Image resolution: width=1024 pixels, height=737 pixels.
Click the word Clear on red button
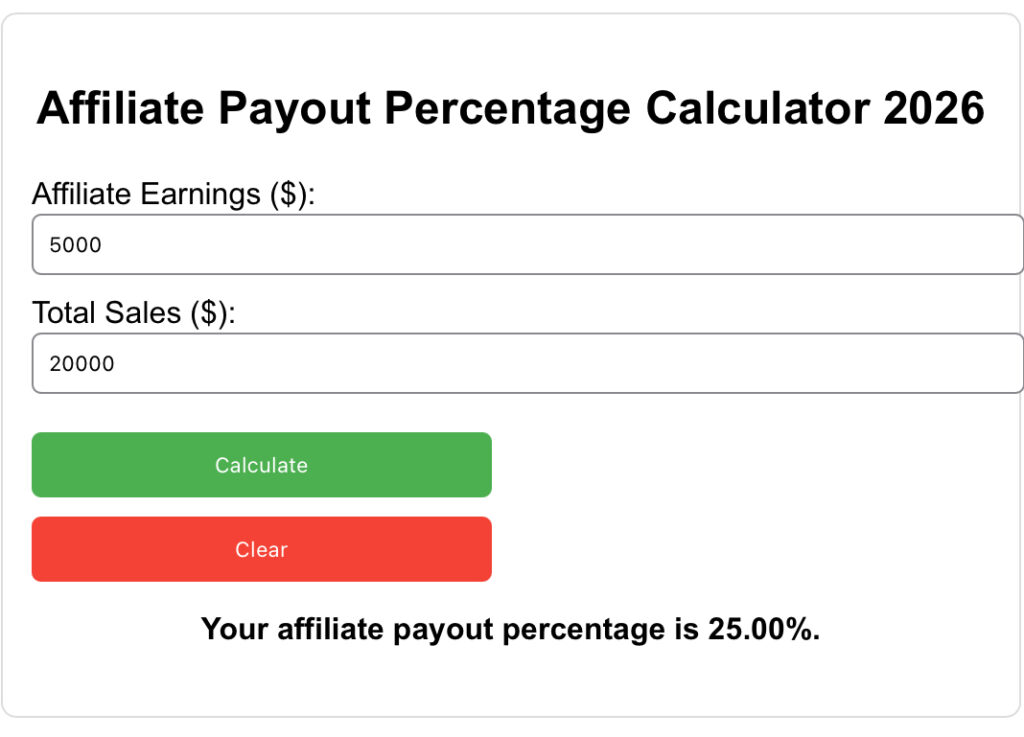[261, 548]
